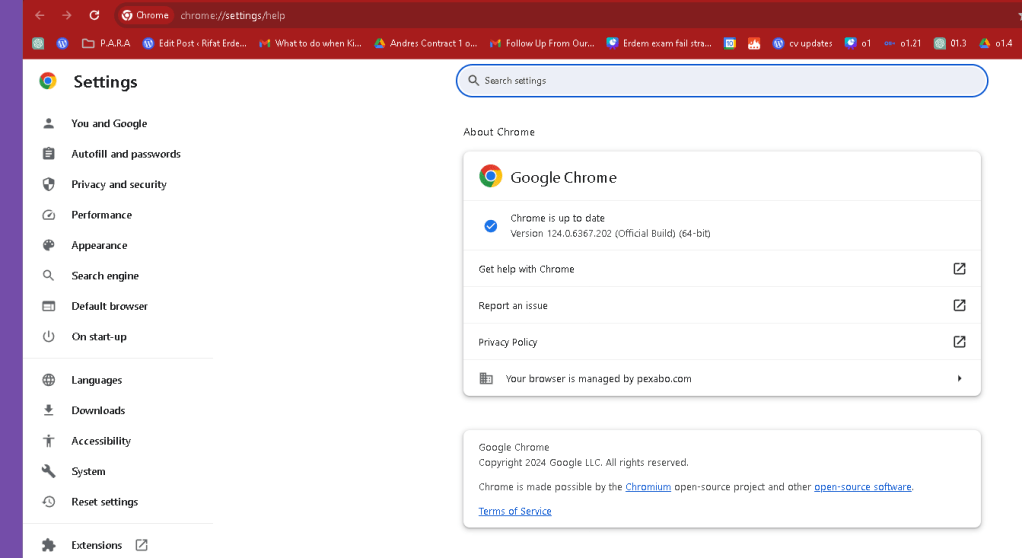The image size is (1022, 558).
Task: Open the Get help with Chrome row
Action: (722, 269)
